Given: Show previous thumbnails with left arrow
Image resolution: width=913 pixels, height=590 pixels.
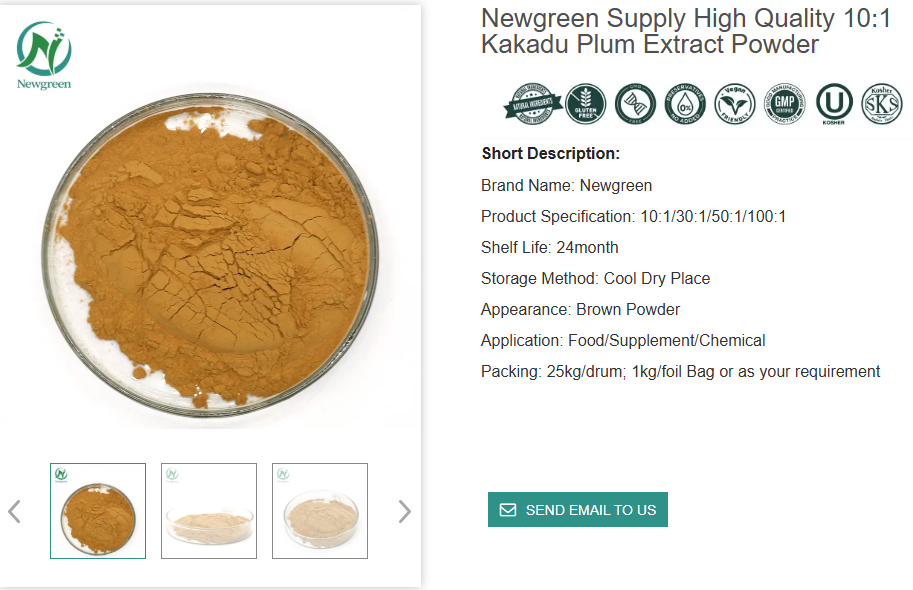Looking at the screenshot, I should 14,512.
